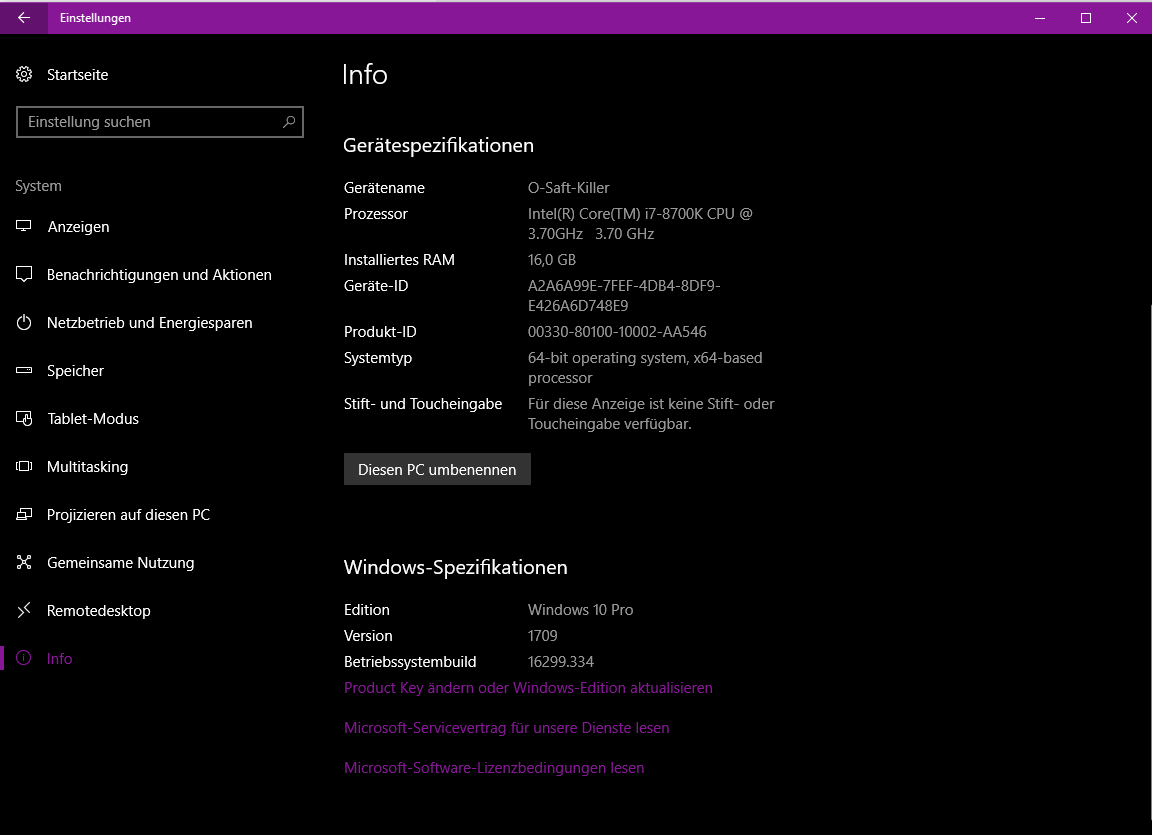The height and width of the screenshot is (835, 1152).
Task: Click the Projizieren auf diesen PC icon
Action: [x=24, y=514]
